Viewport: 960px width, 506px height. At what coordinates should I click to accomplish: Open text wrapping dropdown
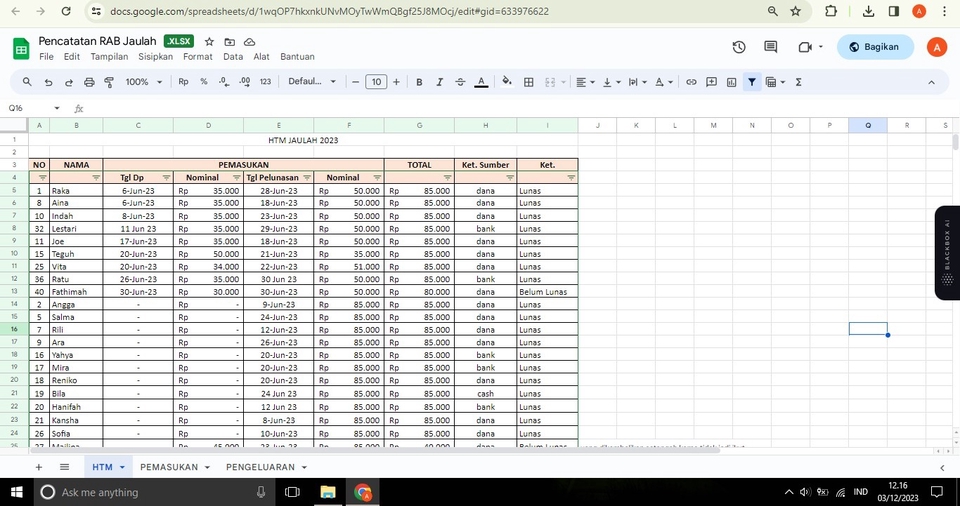[637, 82]
